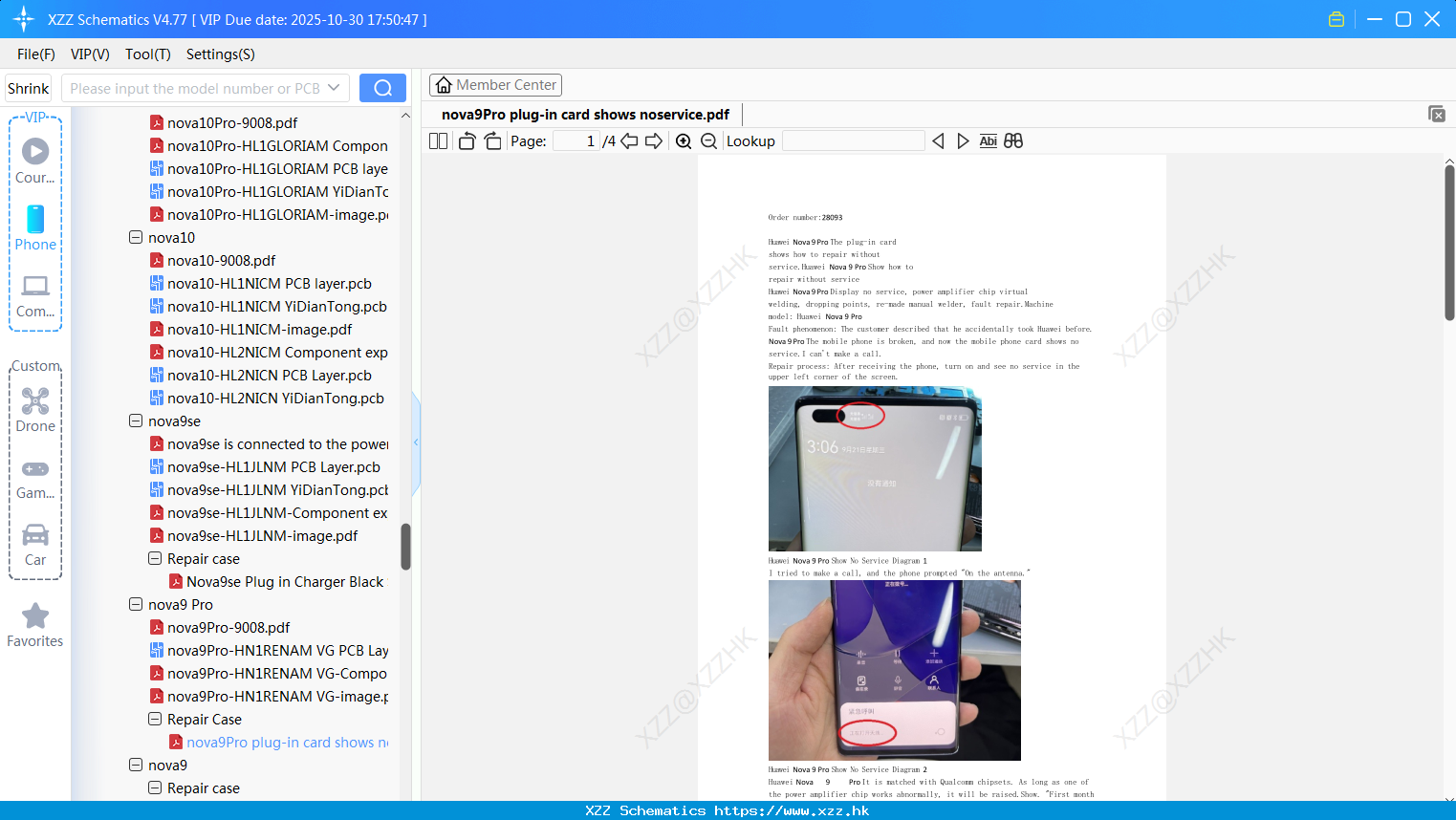Click first No Service phone photo

tap(875, 468)
